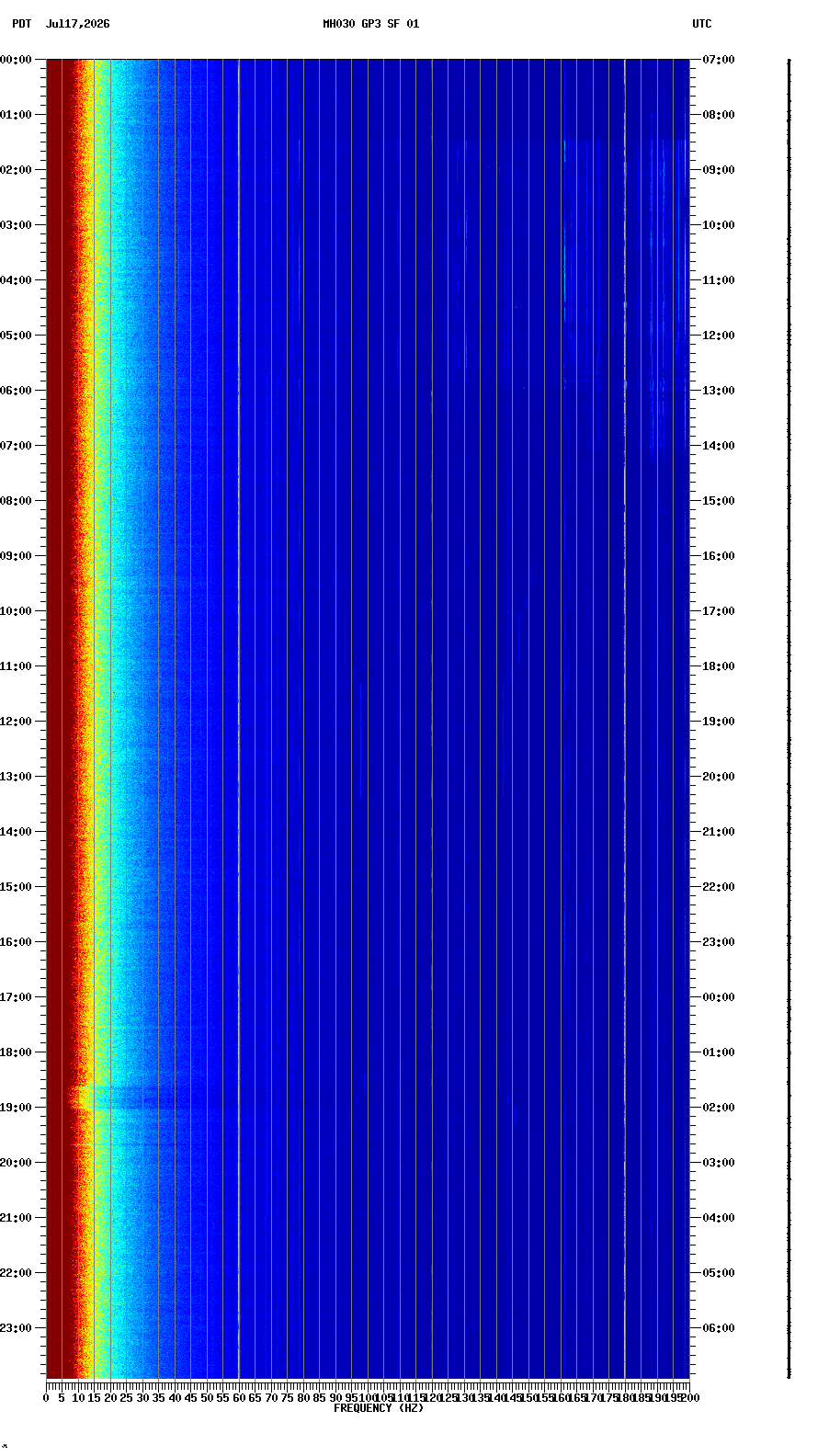
Task: Click the Jul17,2026 date label
Action: pos(77,24)
